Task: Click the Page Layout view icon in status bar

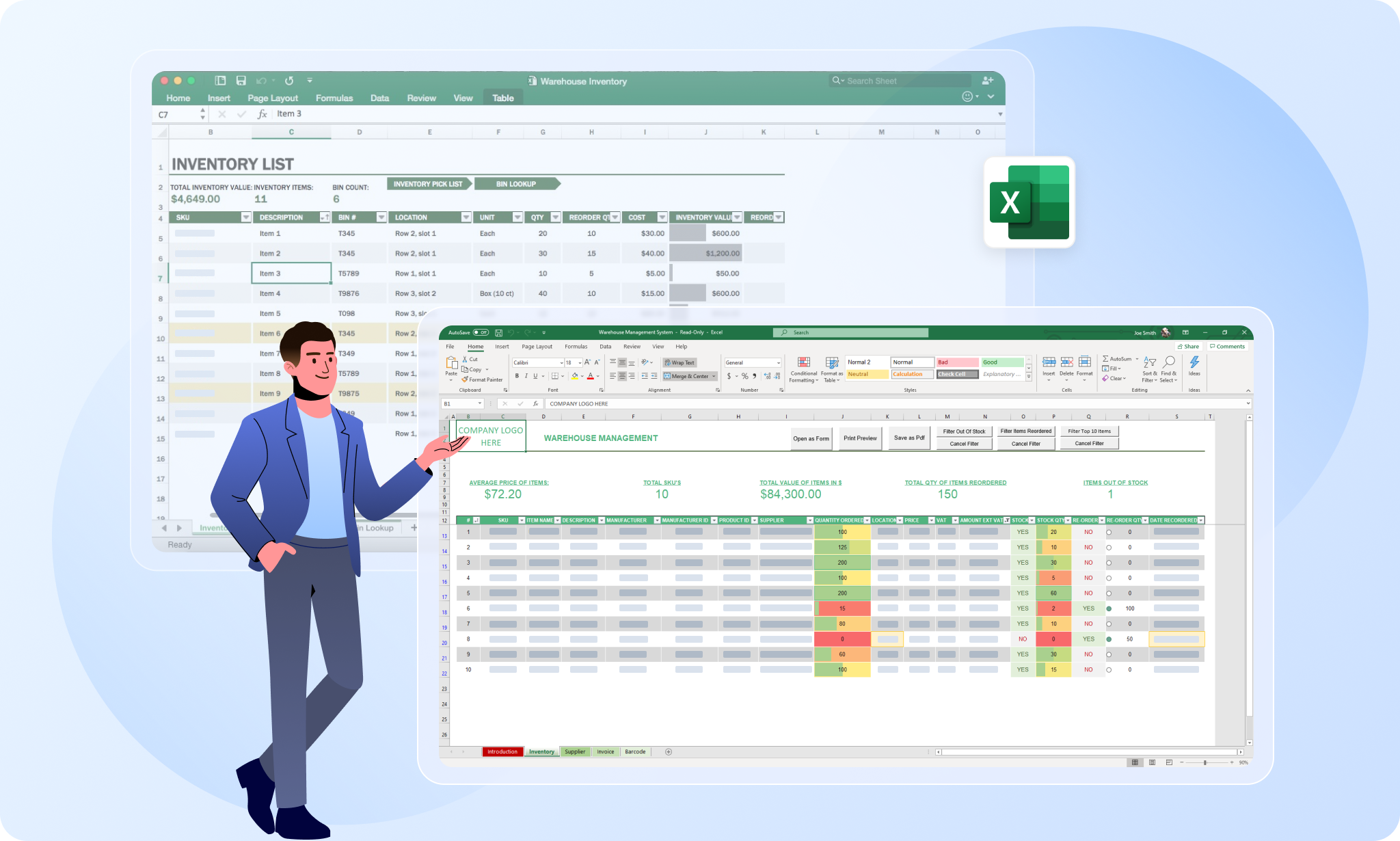Action: coord(1152,762)
